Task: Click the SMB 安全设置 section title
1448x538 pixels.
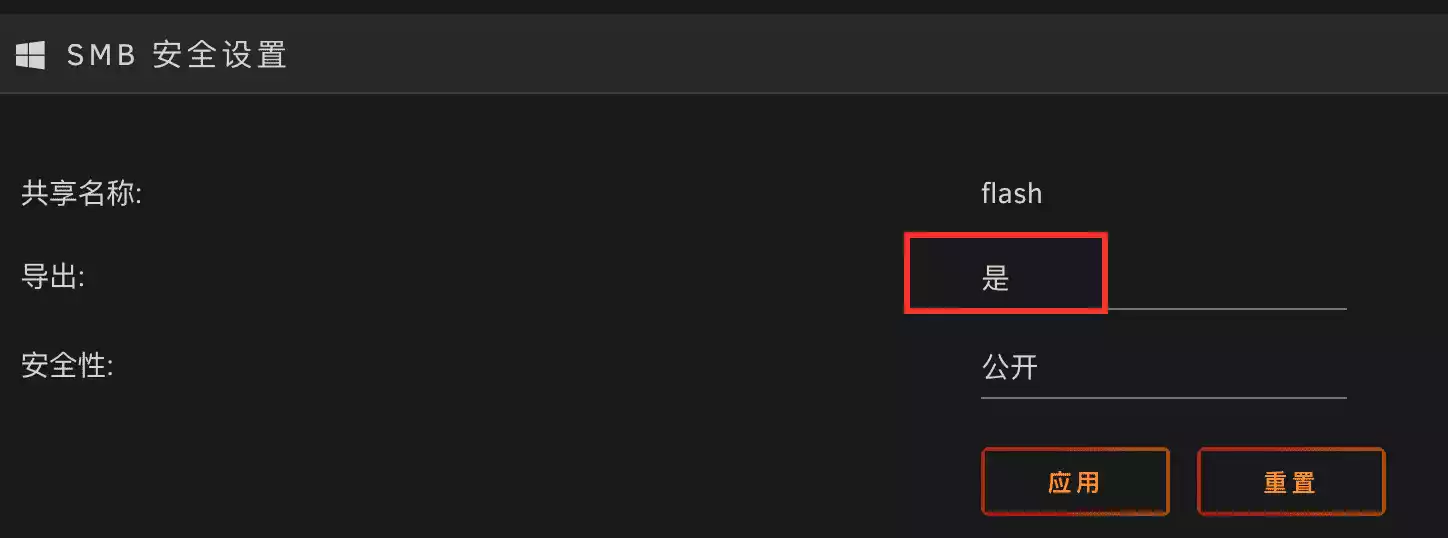Action: click(x=177, y=55)
